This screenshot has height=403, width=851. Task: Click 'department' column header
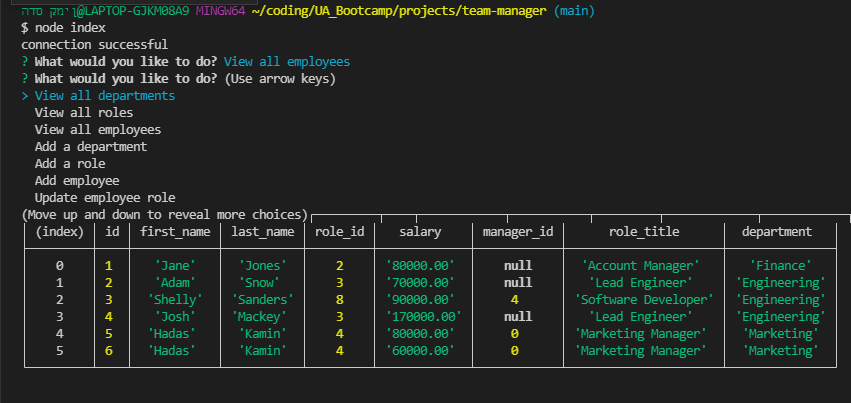(x=777, y=232)
